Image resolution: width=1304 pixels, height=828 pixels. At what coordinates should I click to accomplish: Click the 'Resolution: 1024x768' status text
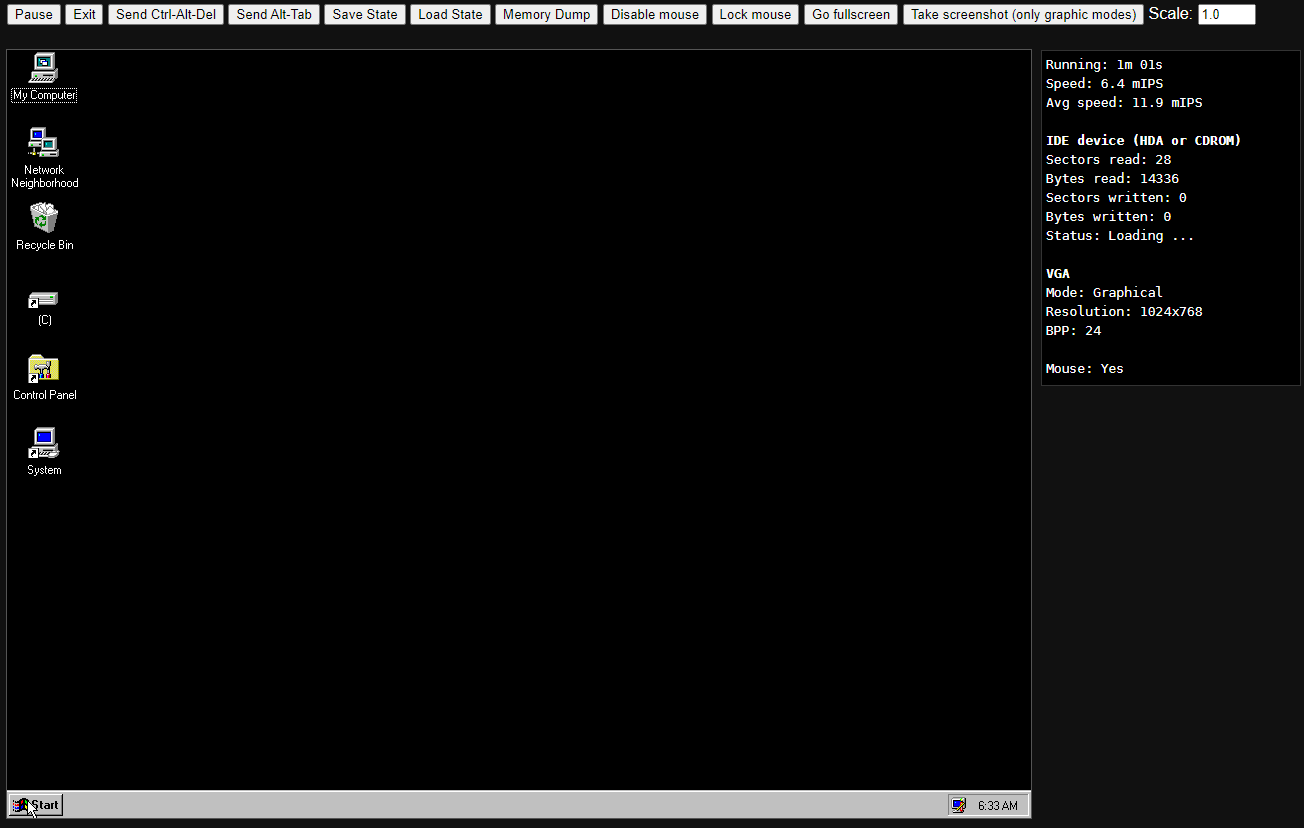click(1124, 312)
